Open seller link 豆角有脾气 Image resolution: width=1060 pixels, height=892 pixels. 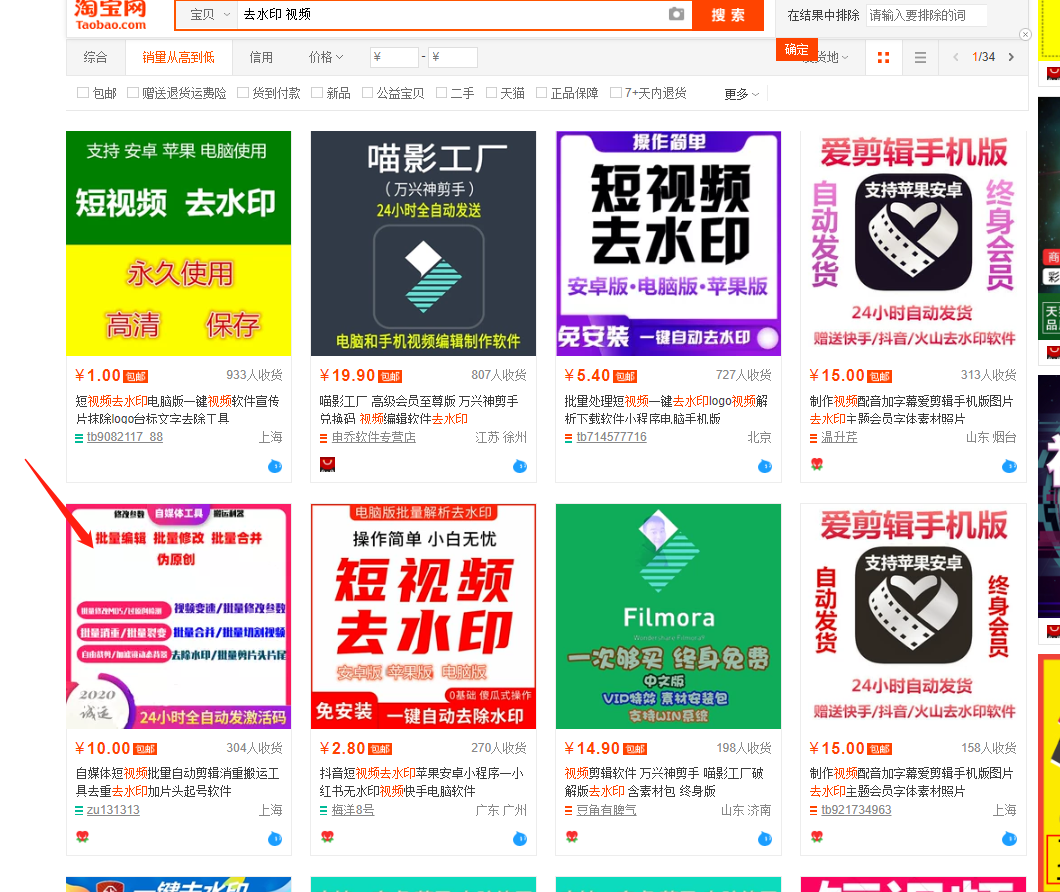click(x=606, y=810)
